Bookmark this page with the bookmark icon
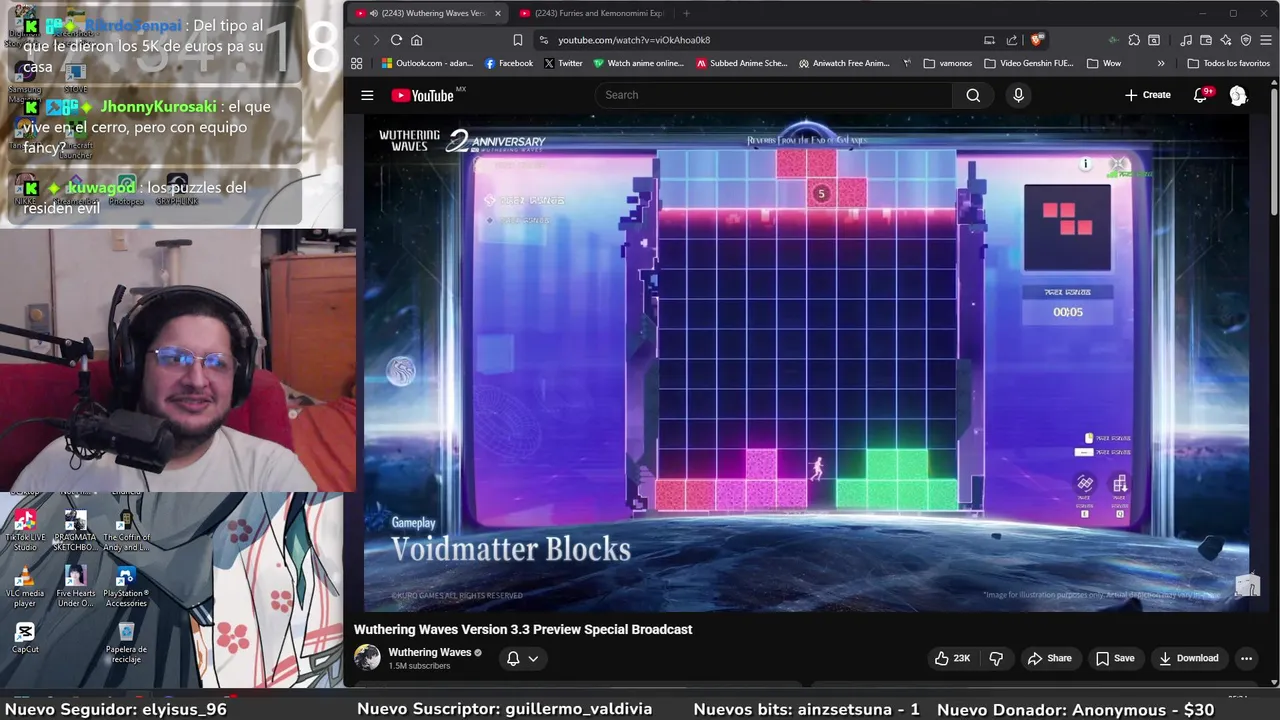The width and height of the screenshot is (1280, 720). point(517,40)
